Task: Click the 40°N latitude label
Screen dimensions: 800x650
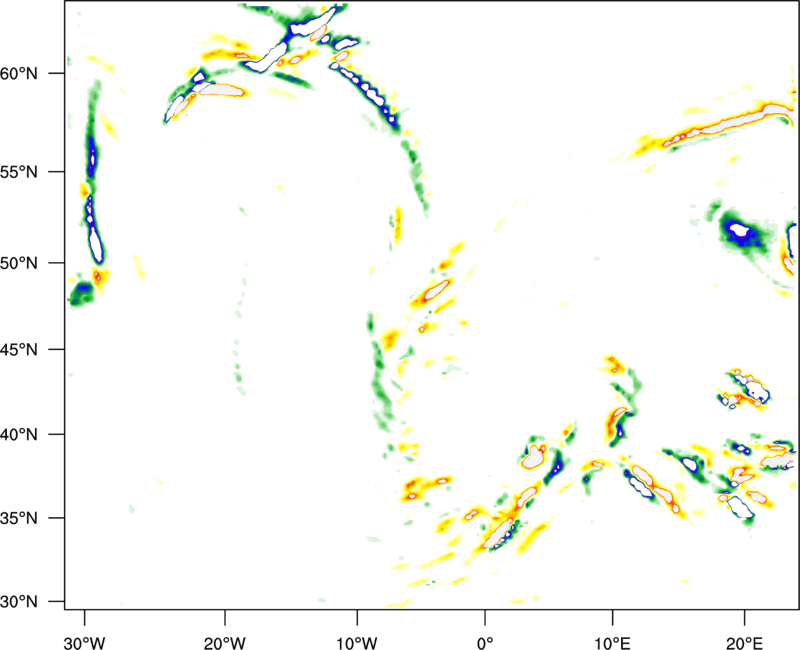Action: [x=19, y=435]
